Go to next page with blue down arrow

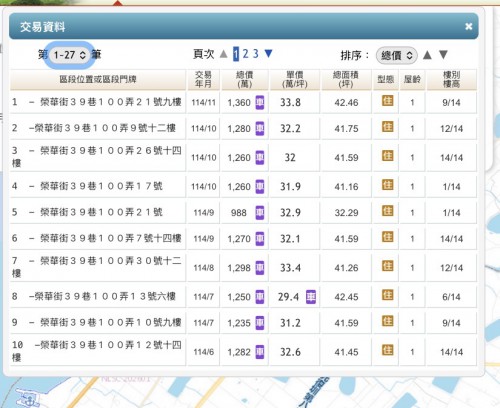[268, 53]
